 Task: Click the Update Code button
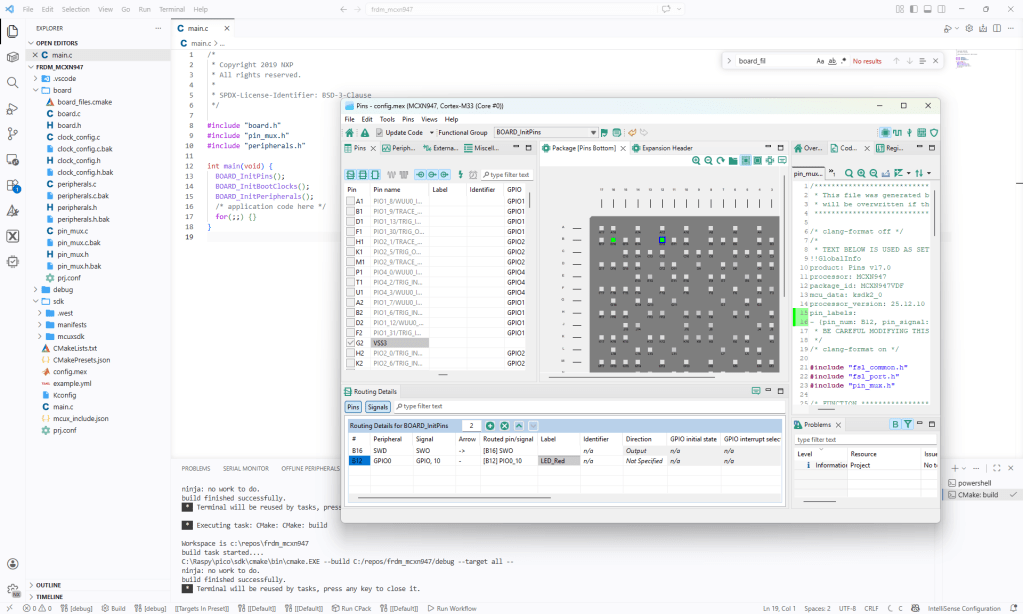click(399, 132)
